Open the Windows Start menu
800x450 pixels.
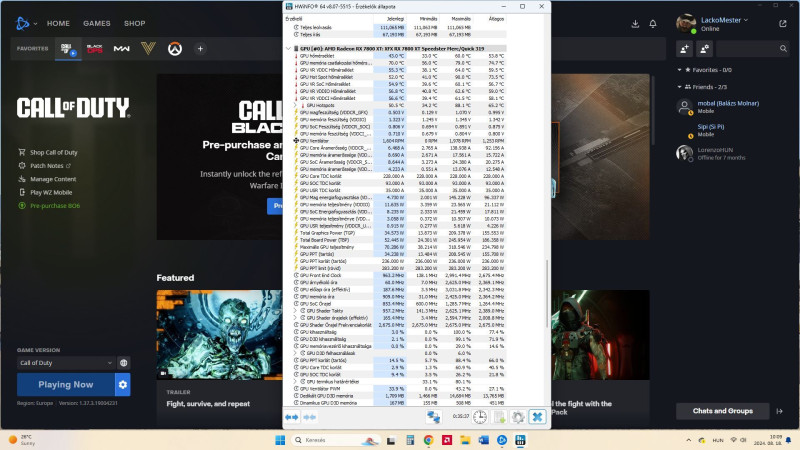click(280, 440)
